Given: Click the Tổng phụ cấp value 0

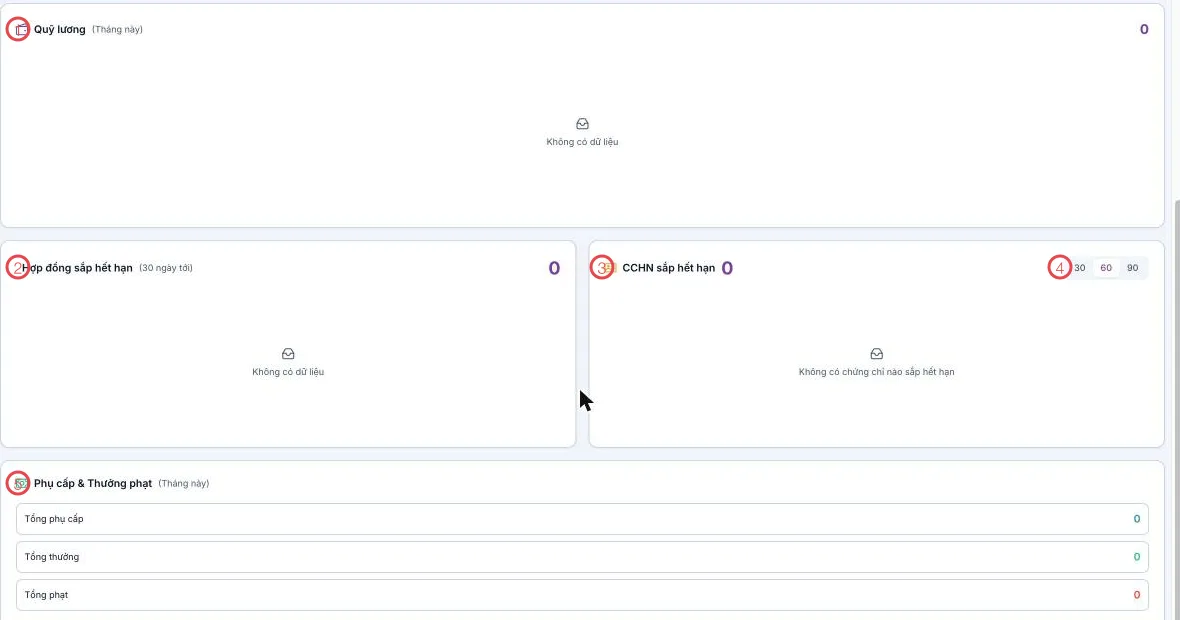Looking at the screenshot, I should (x=1137, y=519).
